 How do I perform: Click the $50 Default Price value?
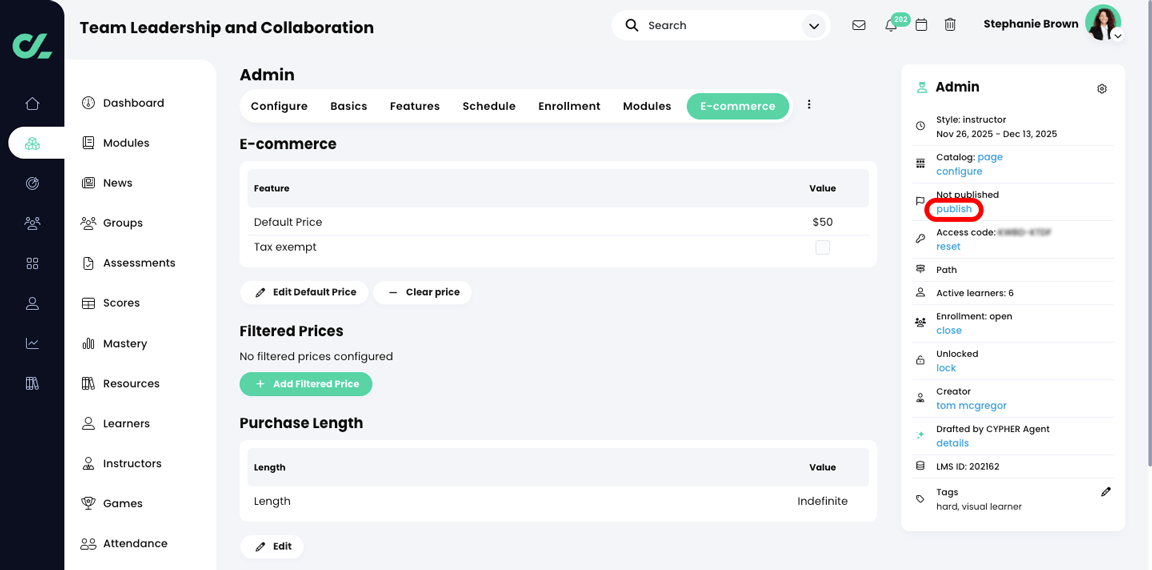coord(823,222)
